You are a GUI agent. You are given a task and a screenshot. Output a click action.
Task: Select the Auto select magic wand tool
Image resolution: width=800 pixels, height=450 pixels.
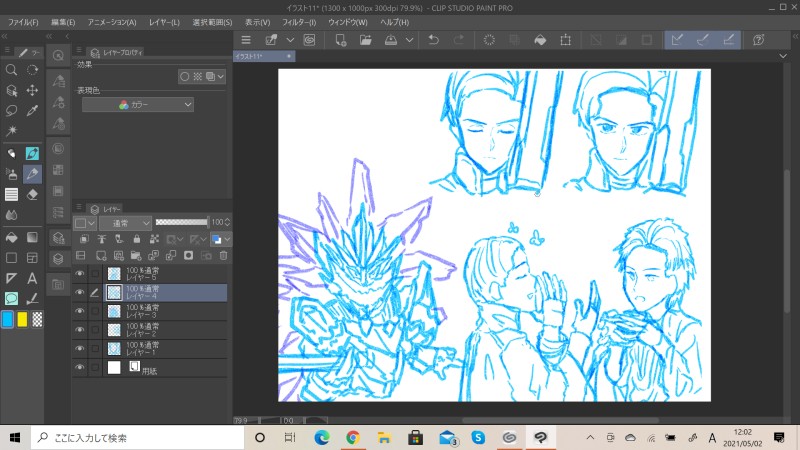pos(11,131)
